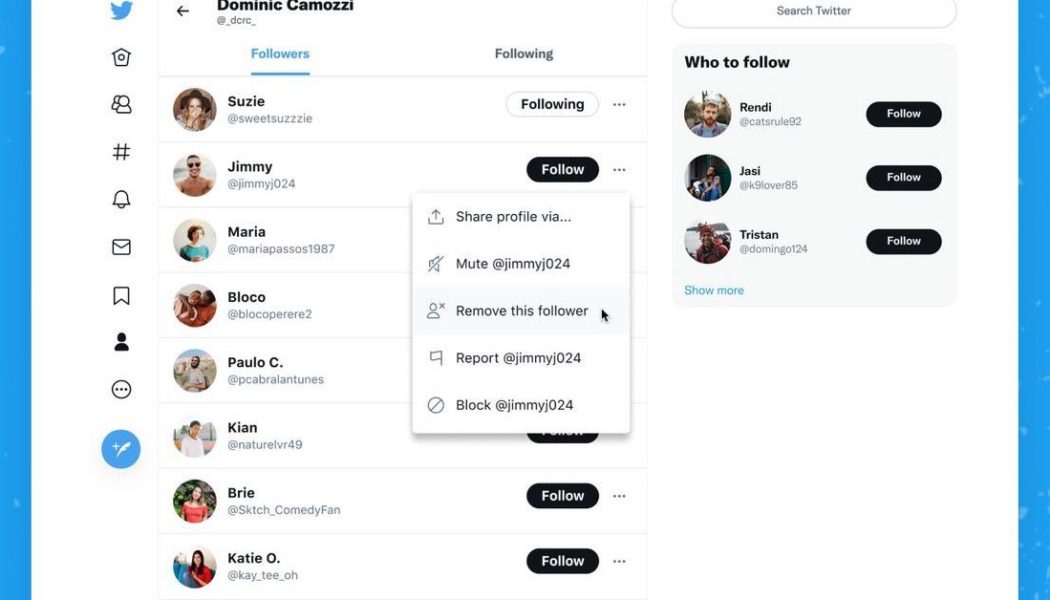Select Block @jimmyj024 from the menu
This screenshot has width=1050, height=600.
[514, 404]
